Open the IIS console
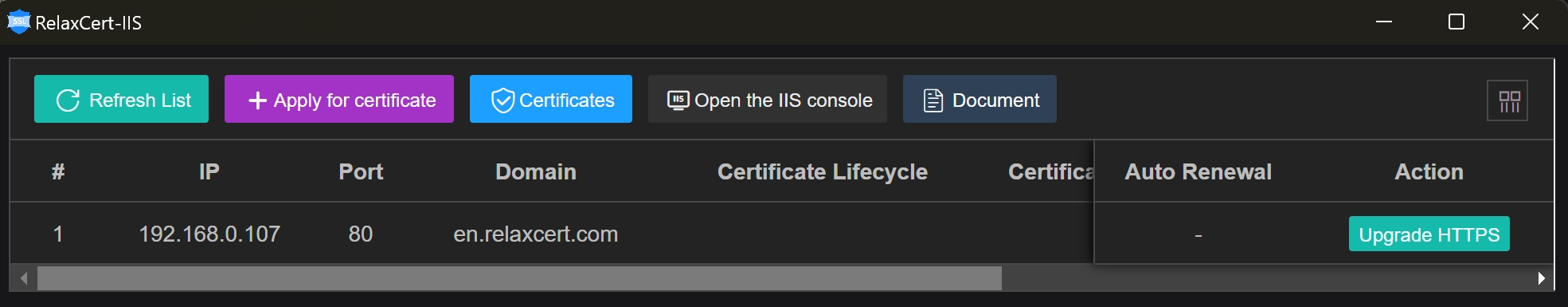 (x=768, y=99)
